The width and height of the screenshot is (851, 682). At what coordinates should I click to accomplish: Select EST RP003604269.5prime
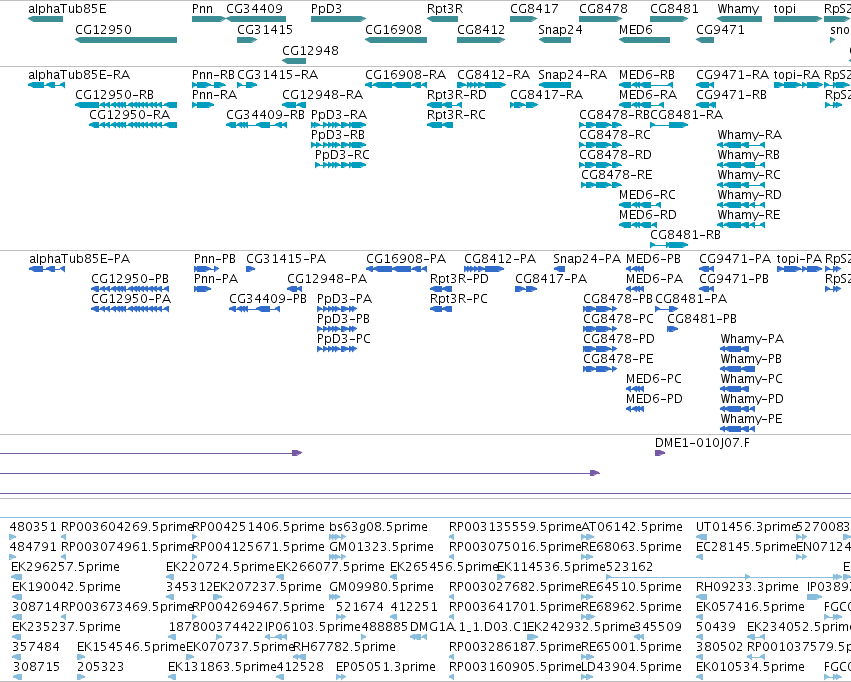click(127, 527)
